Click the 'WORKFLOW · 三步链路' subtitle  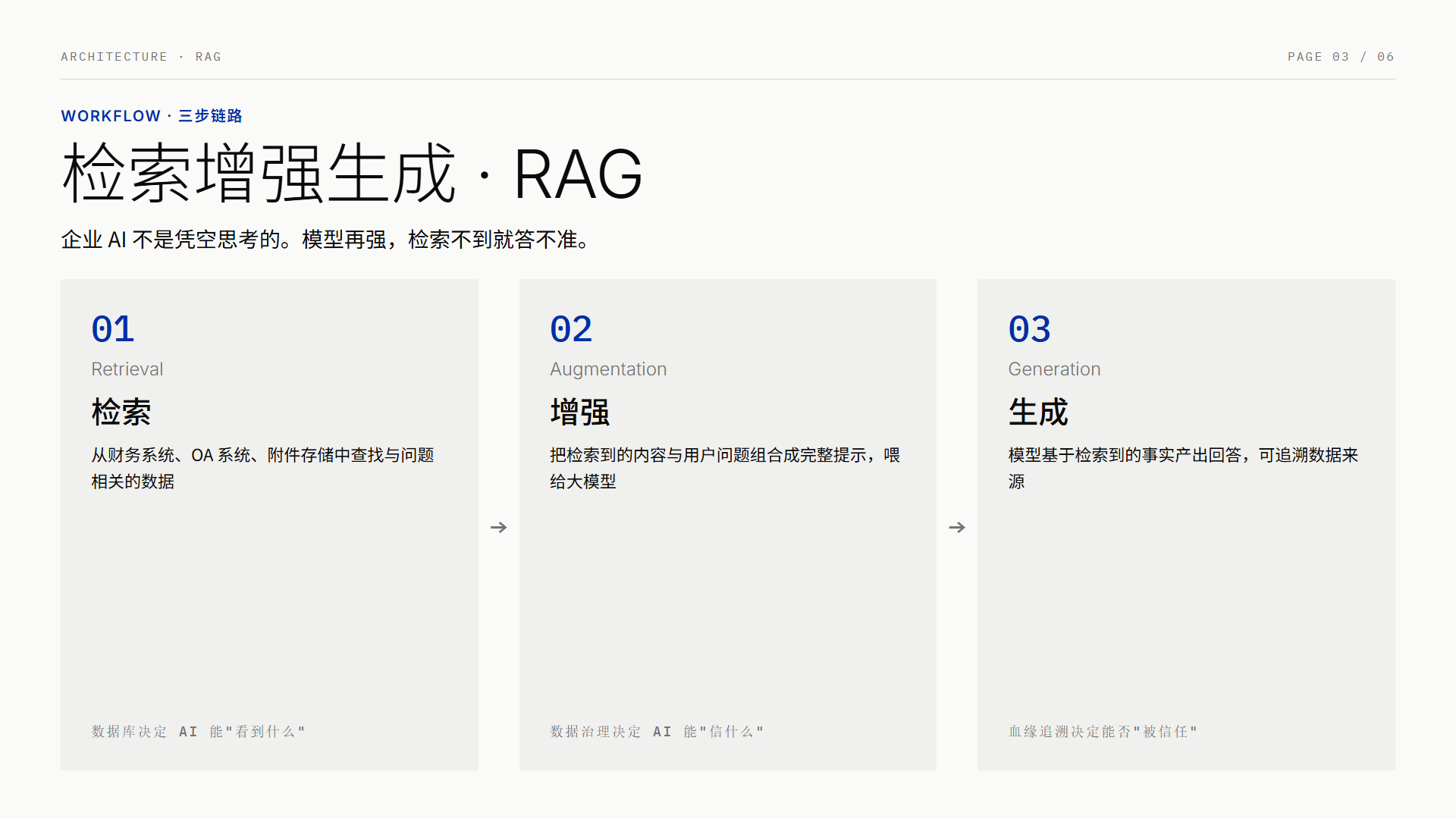click(152, 116)
